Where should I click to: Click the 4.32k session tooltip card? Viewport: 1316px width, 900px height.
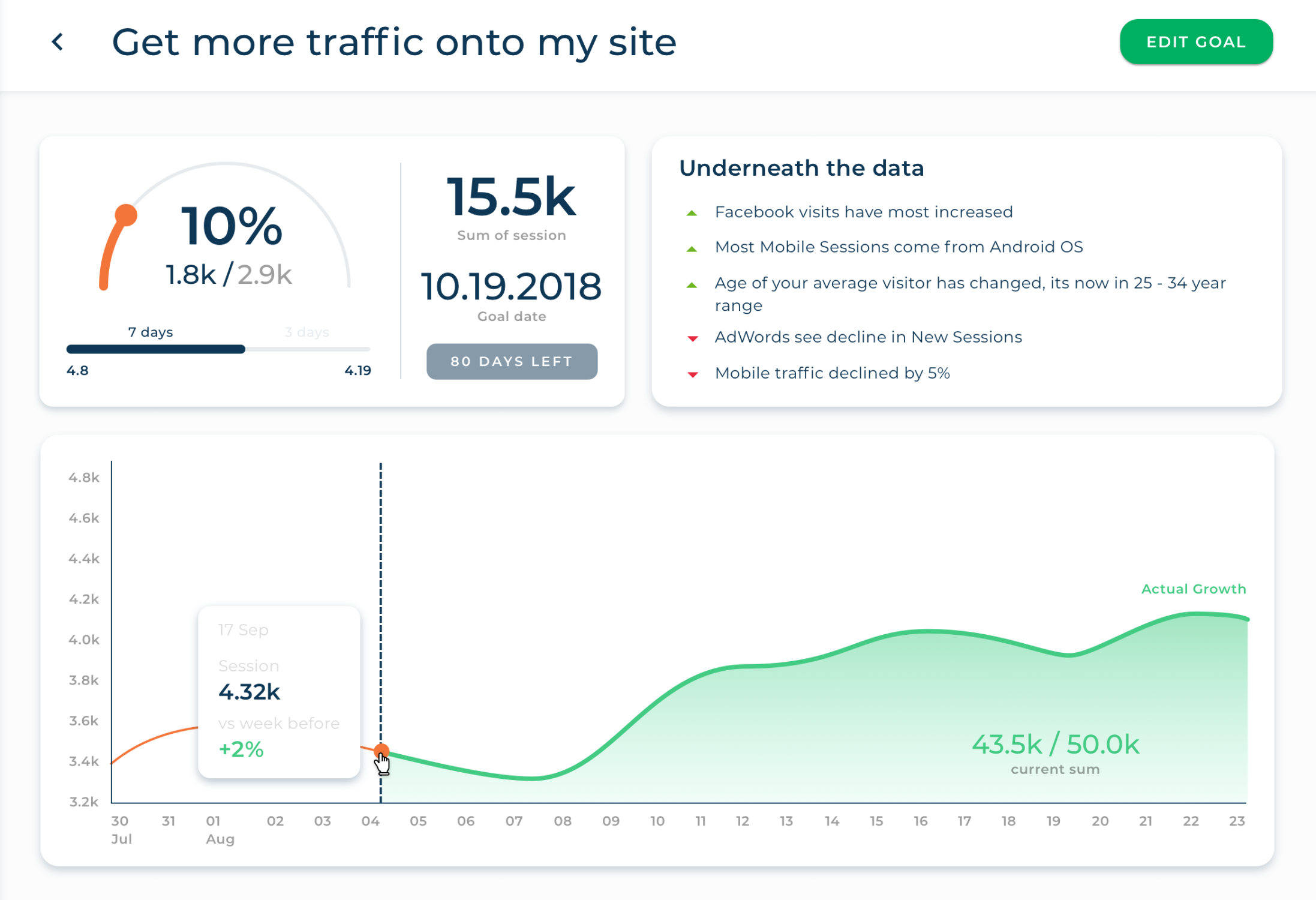pos(279,691)
